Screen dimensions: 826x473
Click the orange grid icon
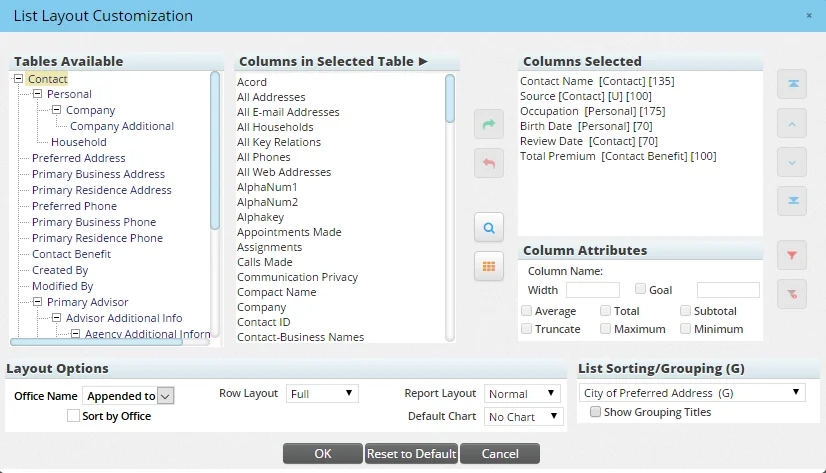(x=489, y=266)
